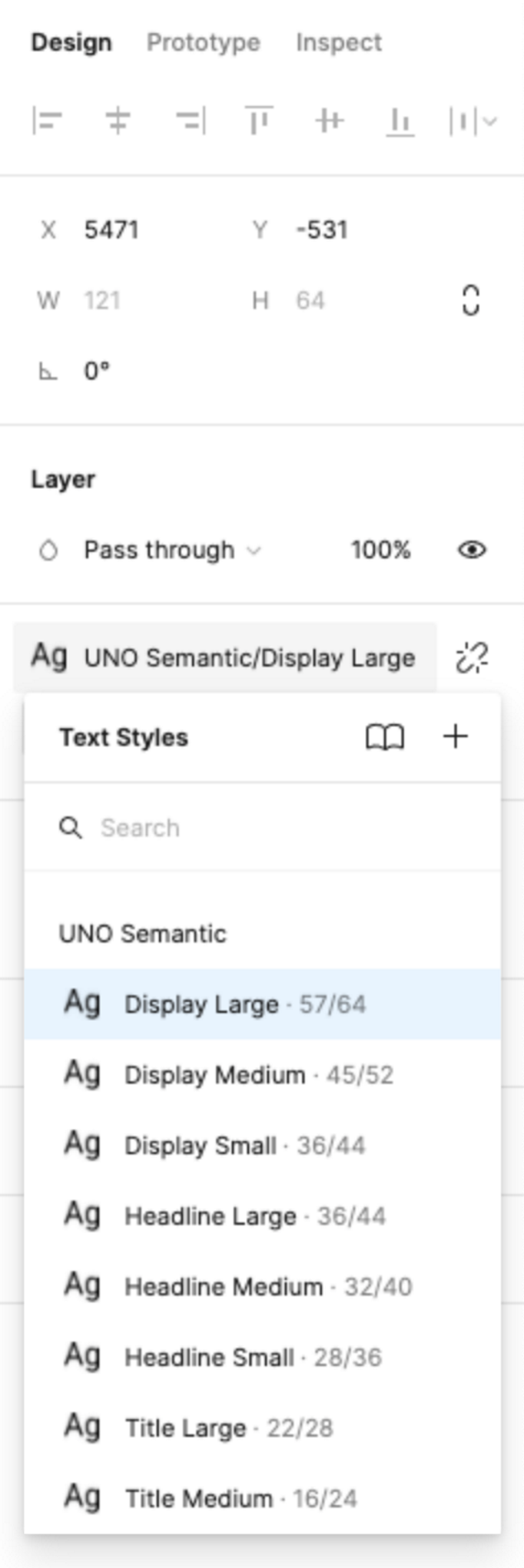
Task: Switch to the Inspect tab
Action: (x=339, y=42)
